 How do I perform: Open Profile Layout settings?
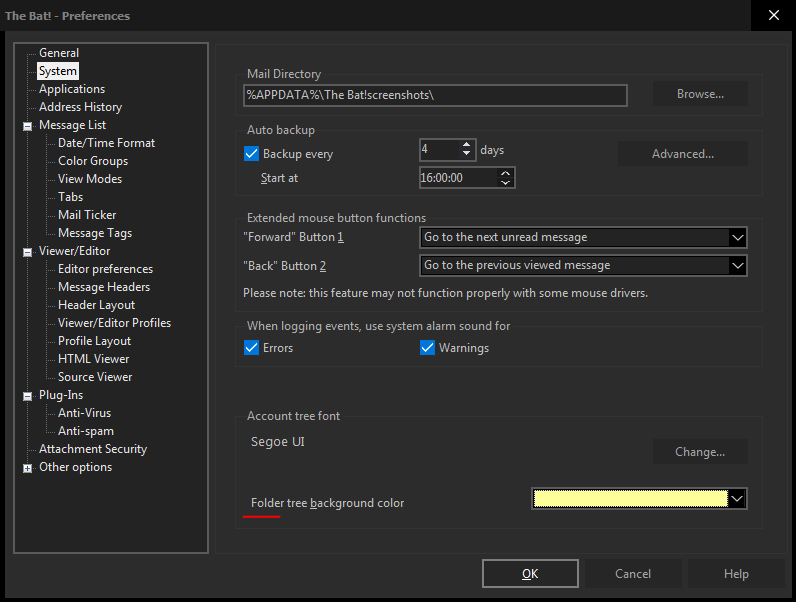pyautogui.click(x=94, y=341)
